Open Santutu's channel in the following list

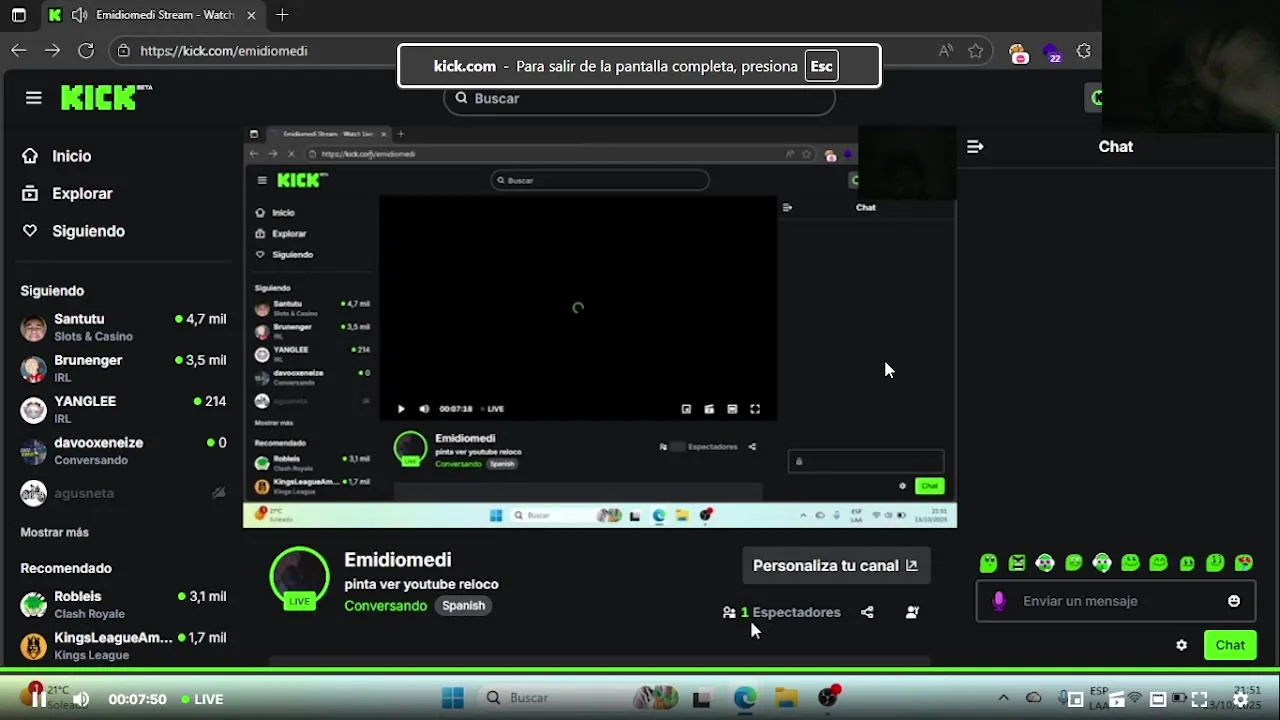[x=124, y=327]
